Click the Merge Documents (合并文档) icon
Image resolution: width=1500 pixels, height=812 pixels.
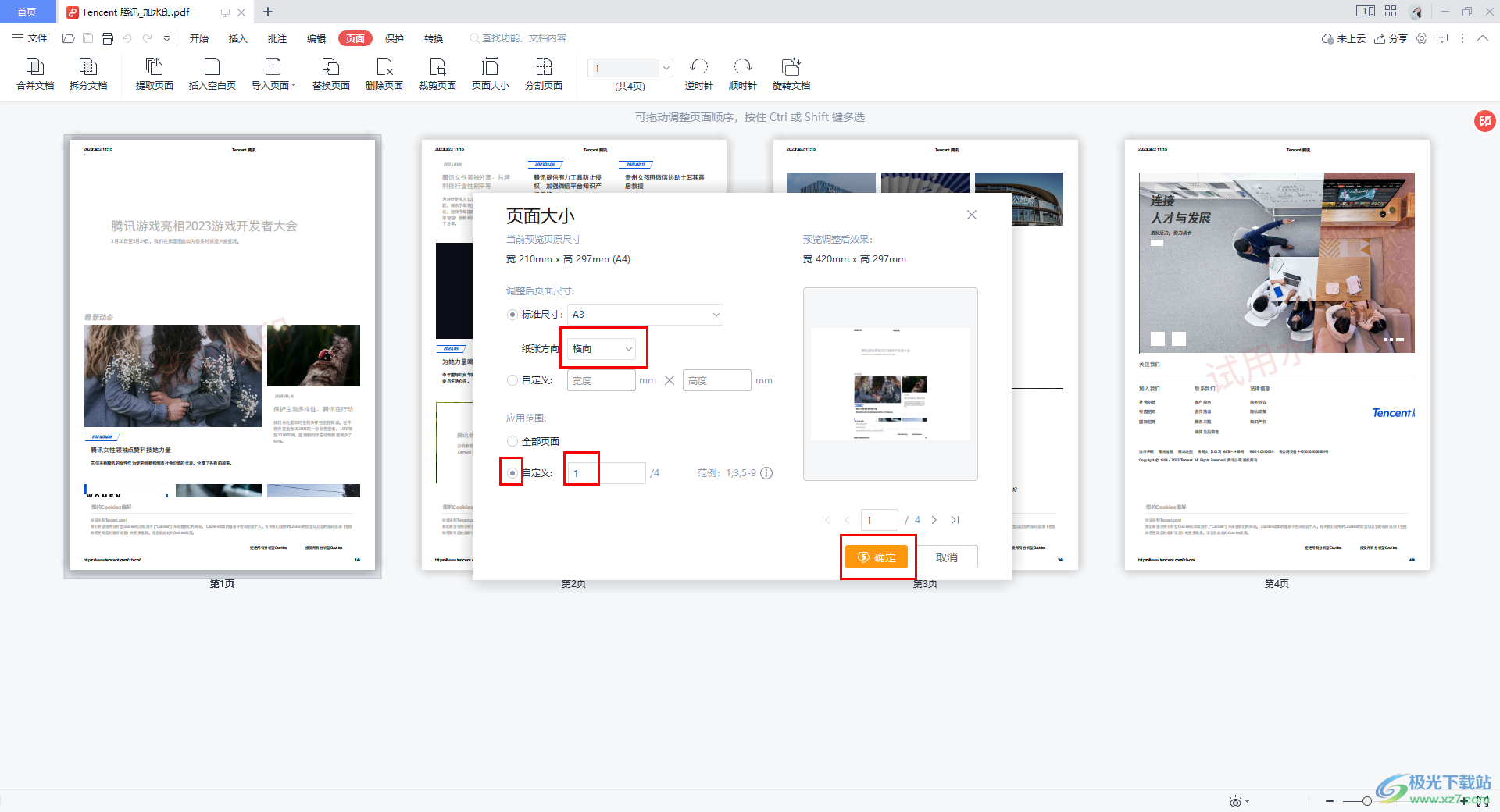point(35,74)
